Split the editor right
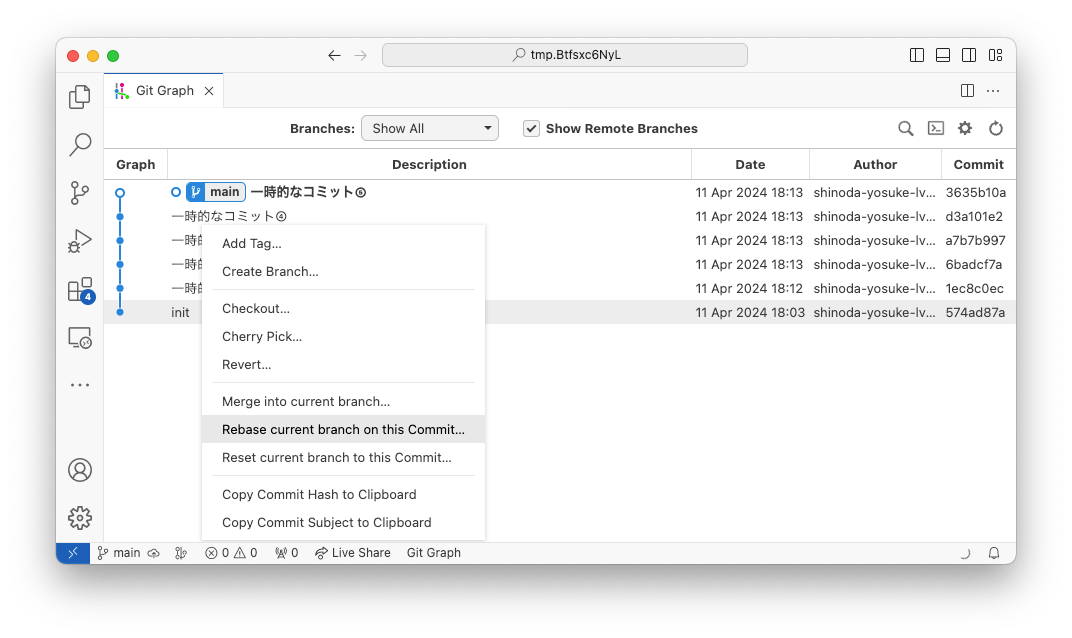 coord(967,90)
